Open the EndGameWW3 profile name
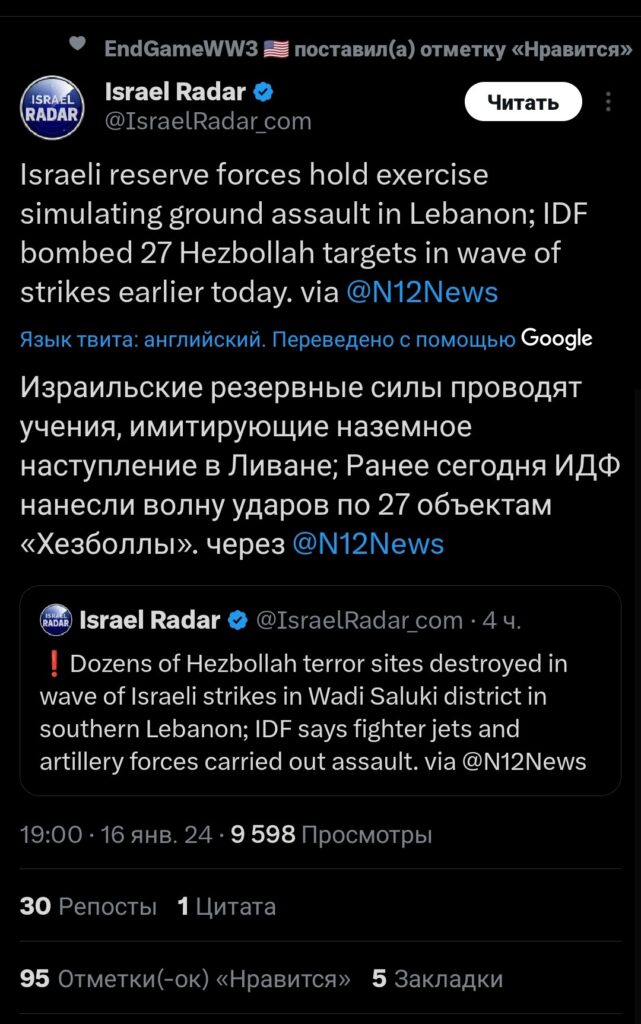This screenshot has width=641, height=1024. (x=181, y=49)
